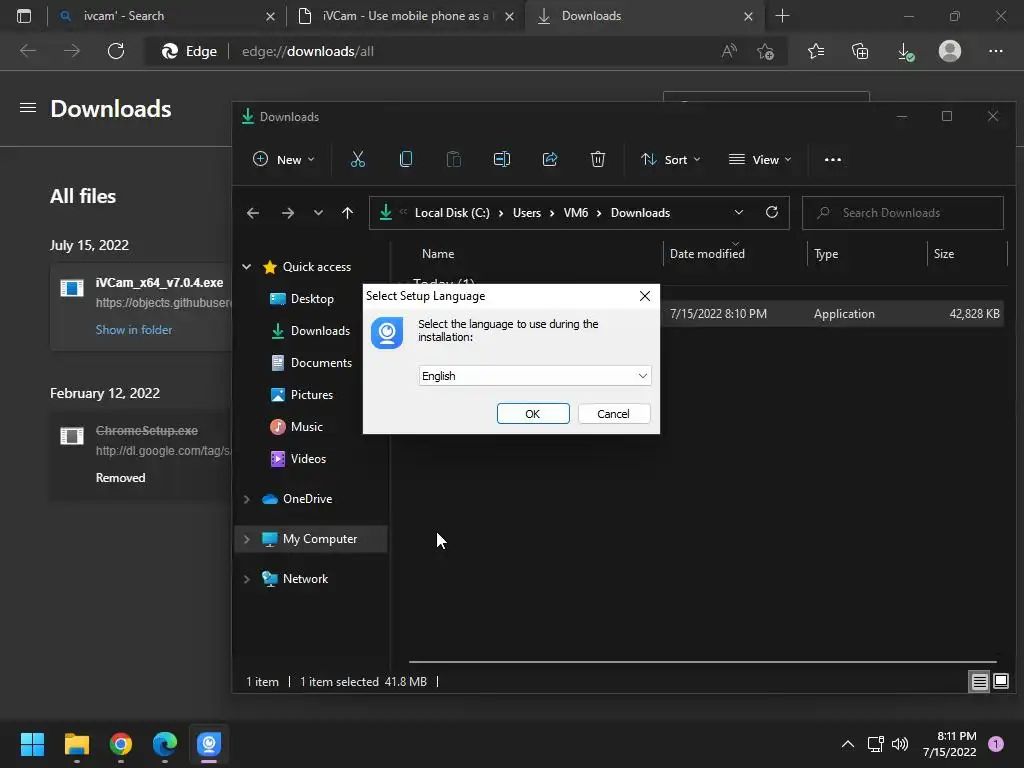The width and height of the screenshot is (1024, 768).
Task: Switch to the iVCam website tab
Action: coord(405,16)
